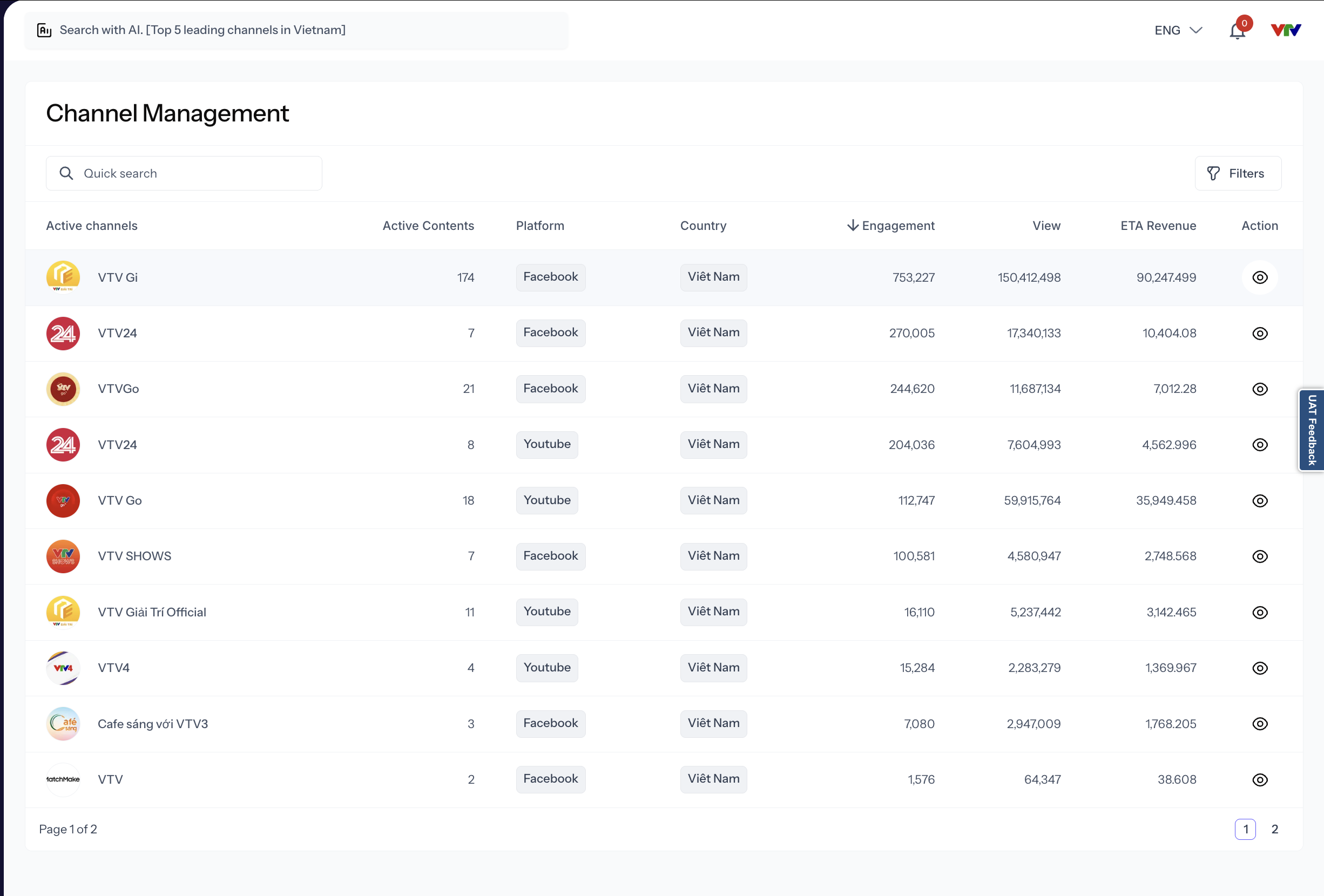Click the Cafe sáng với VTV3 avatar
Image resolution: width=1324 pixels, height=896 pixels.
point(63,723)
